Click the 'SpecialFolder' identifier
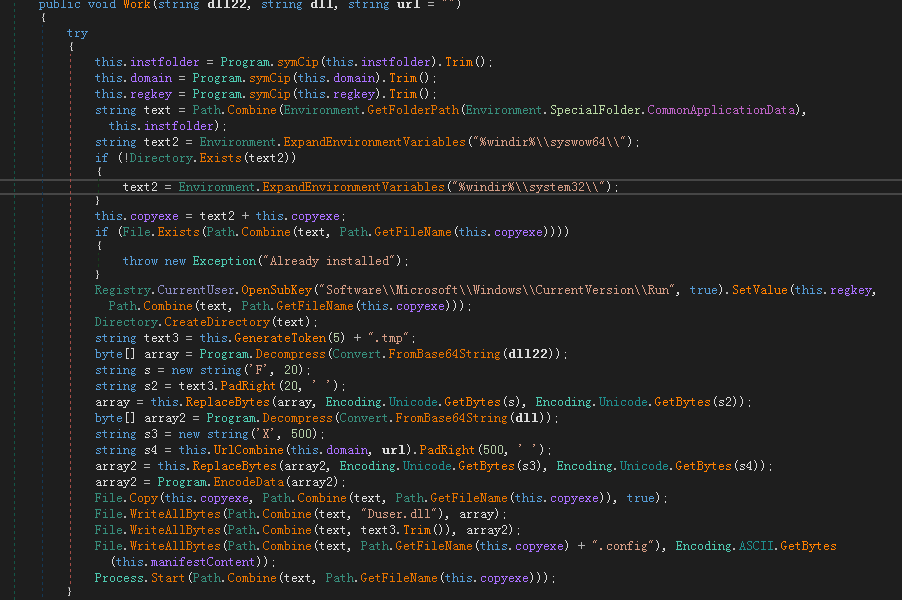 click(x=595, y=110)
